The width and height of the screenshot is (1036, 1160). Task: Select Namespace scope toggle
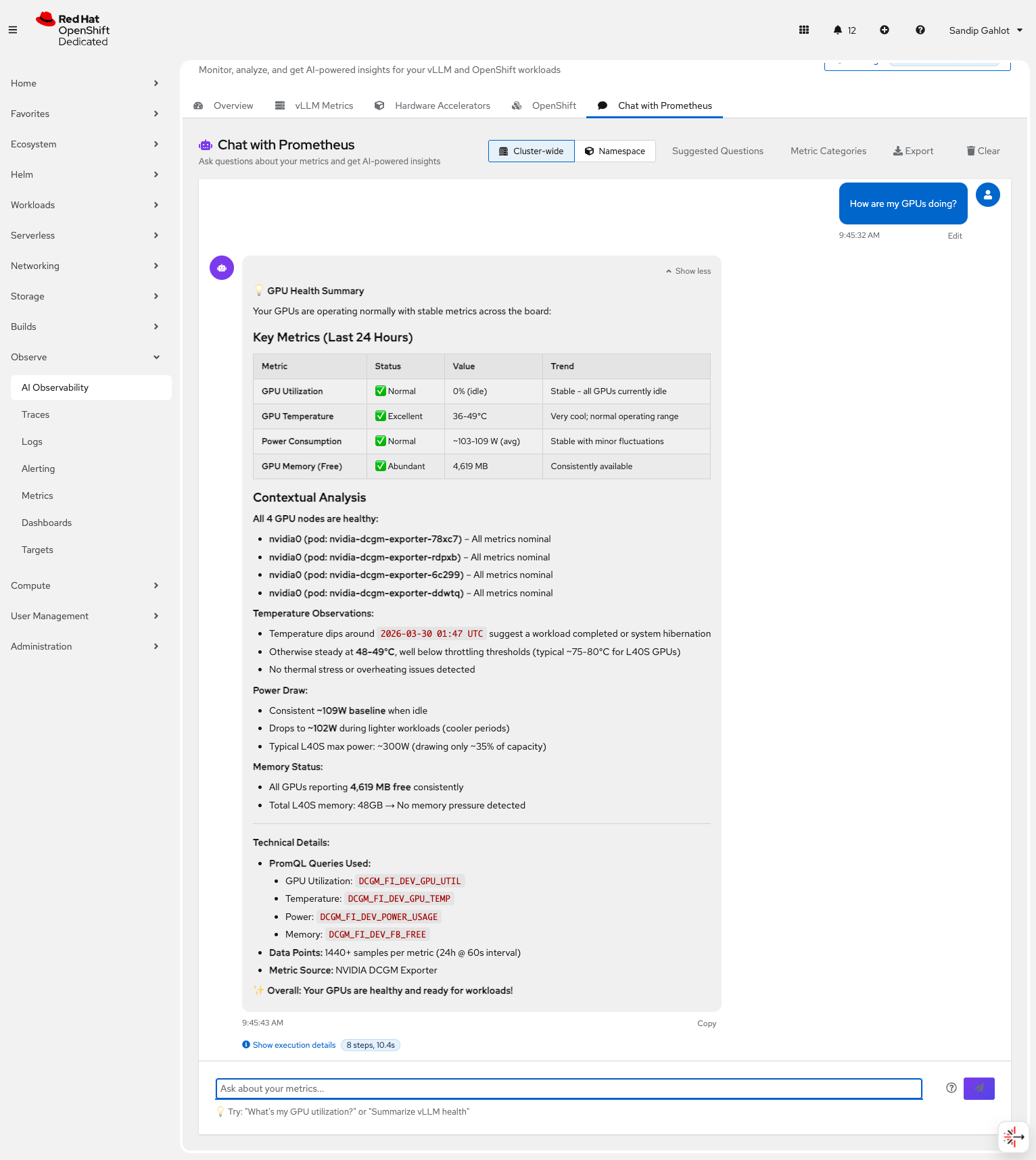[615, 151]
